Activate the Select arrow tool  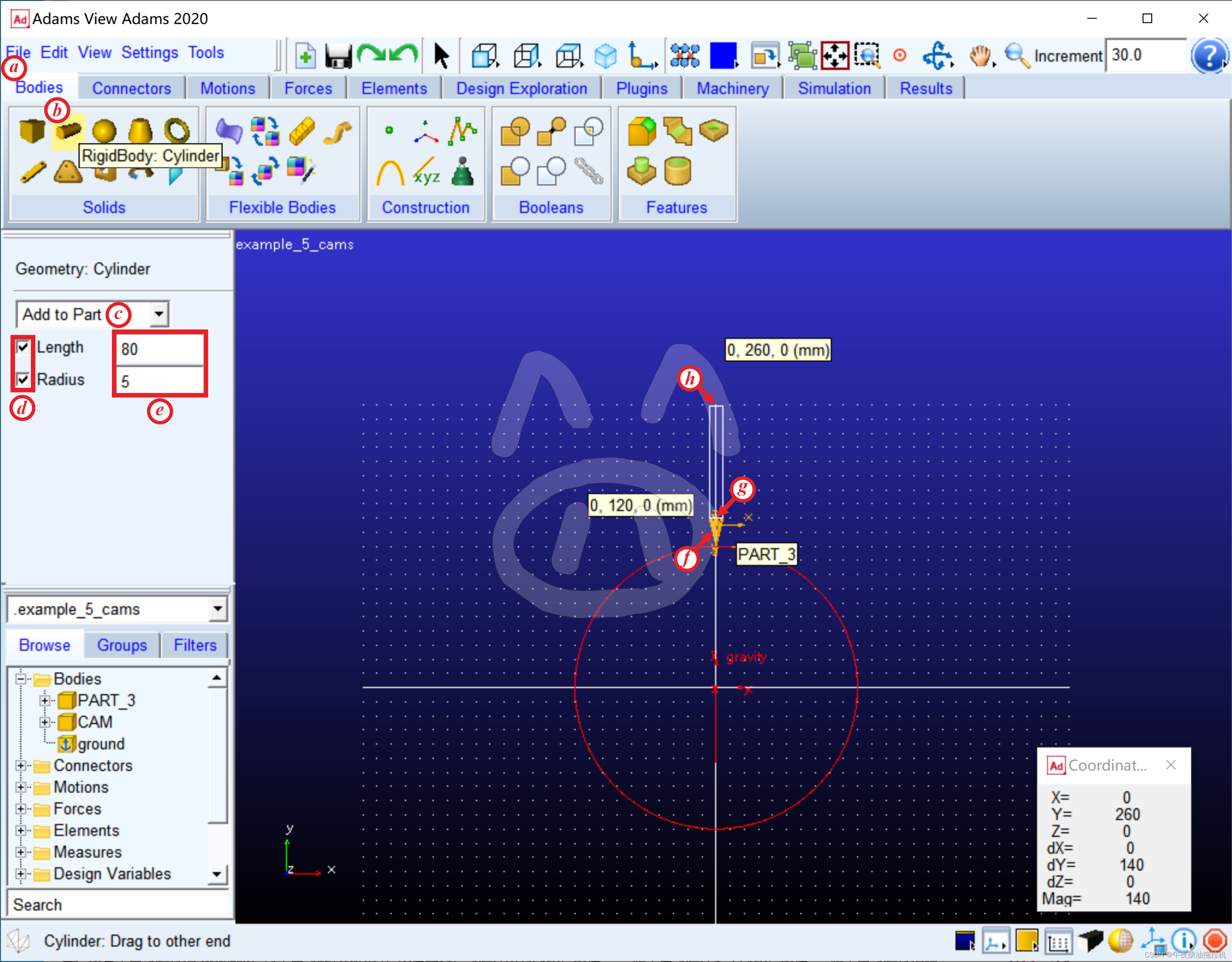441,56
